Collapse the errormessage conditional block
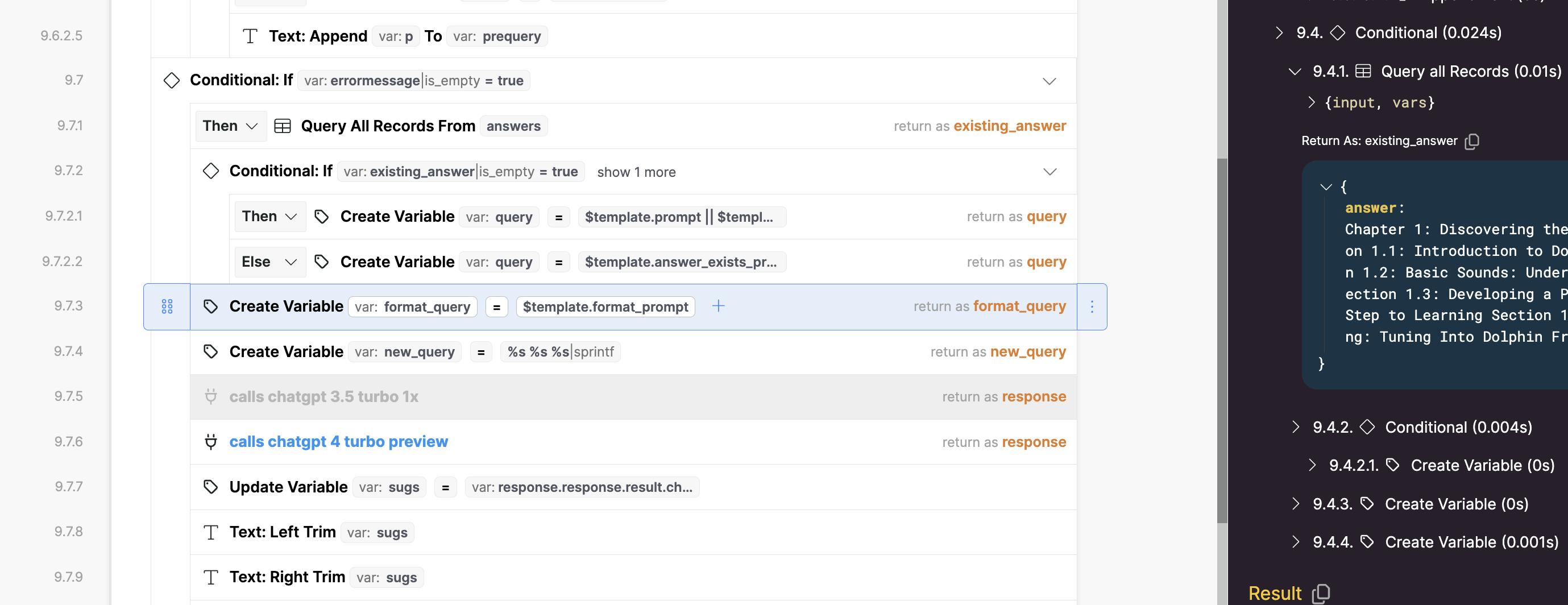Image resolution: width=1568 pixels, height=605 pixels. [1049, 81]
